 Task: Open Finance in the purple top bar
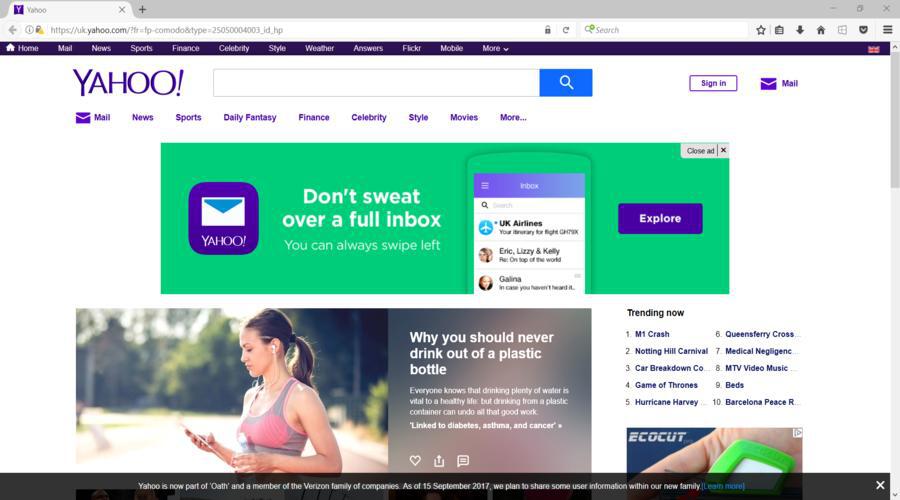tap(185, 48)
